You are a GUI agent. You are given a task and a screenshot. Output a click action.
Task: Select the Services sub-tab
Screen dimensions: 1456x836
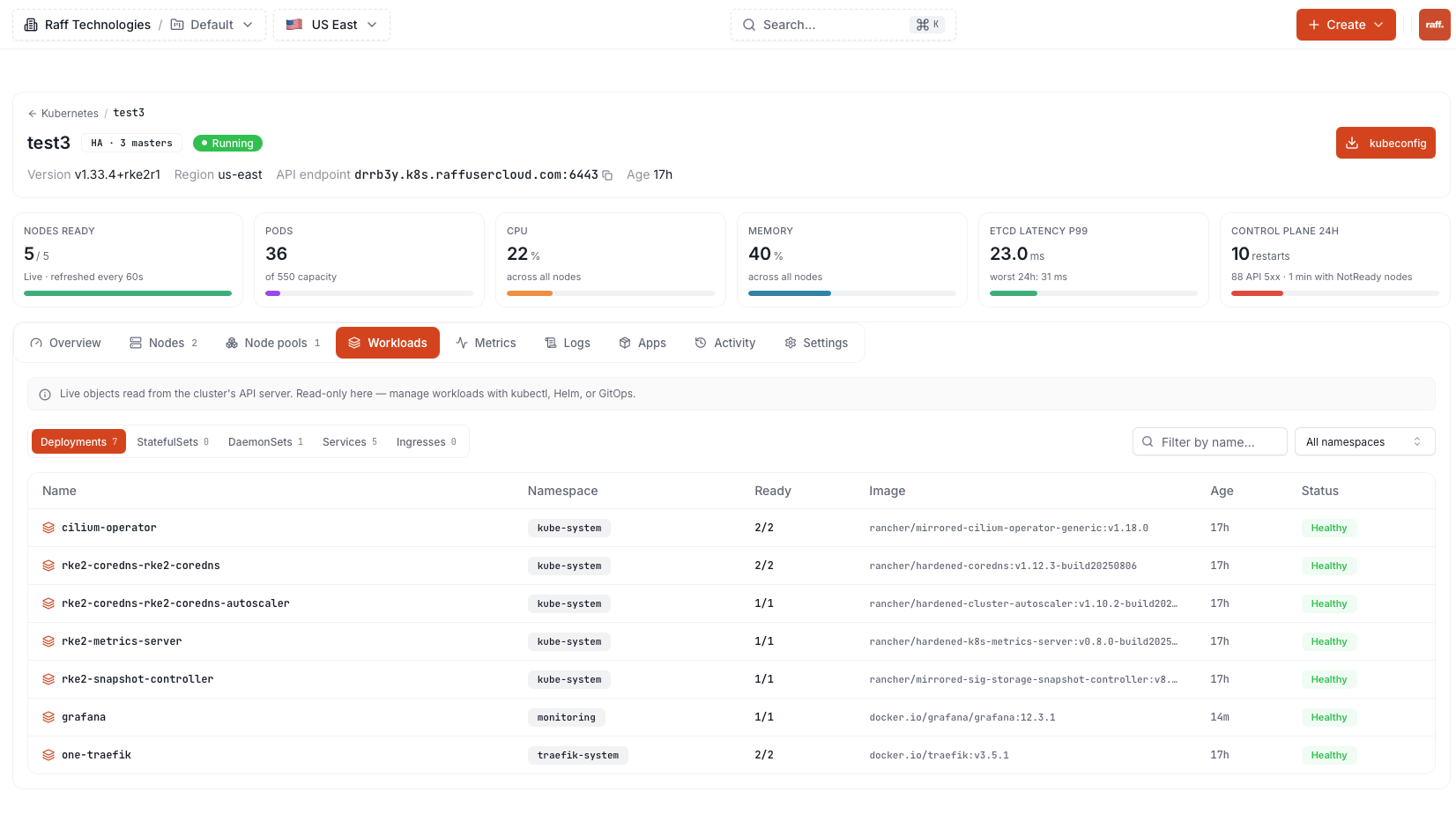point(350,441)
